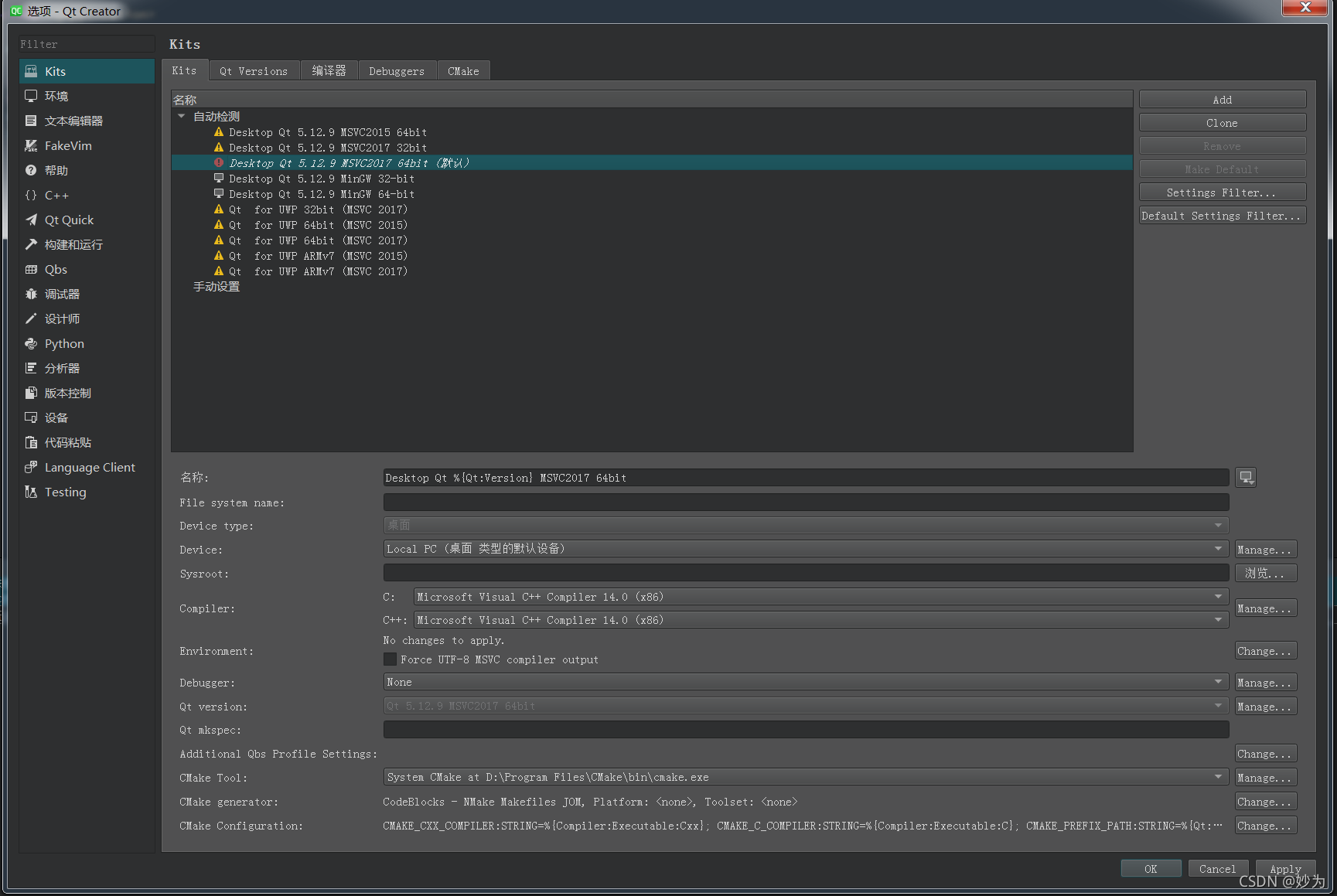Screen dimensions: 1337x896
Task: Open the 版本控制 version control icon
Action: (31, 393)
